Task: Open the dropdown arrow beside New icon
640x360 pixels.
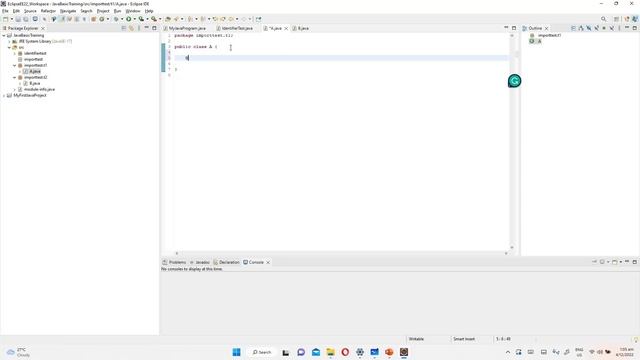Action: pyautogui.click(x=12, y=19)
